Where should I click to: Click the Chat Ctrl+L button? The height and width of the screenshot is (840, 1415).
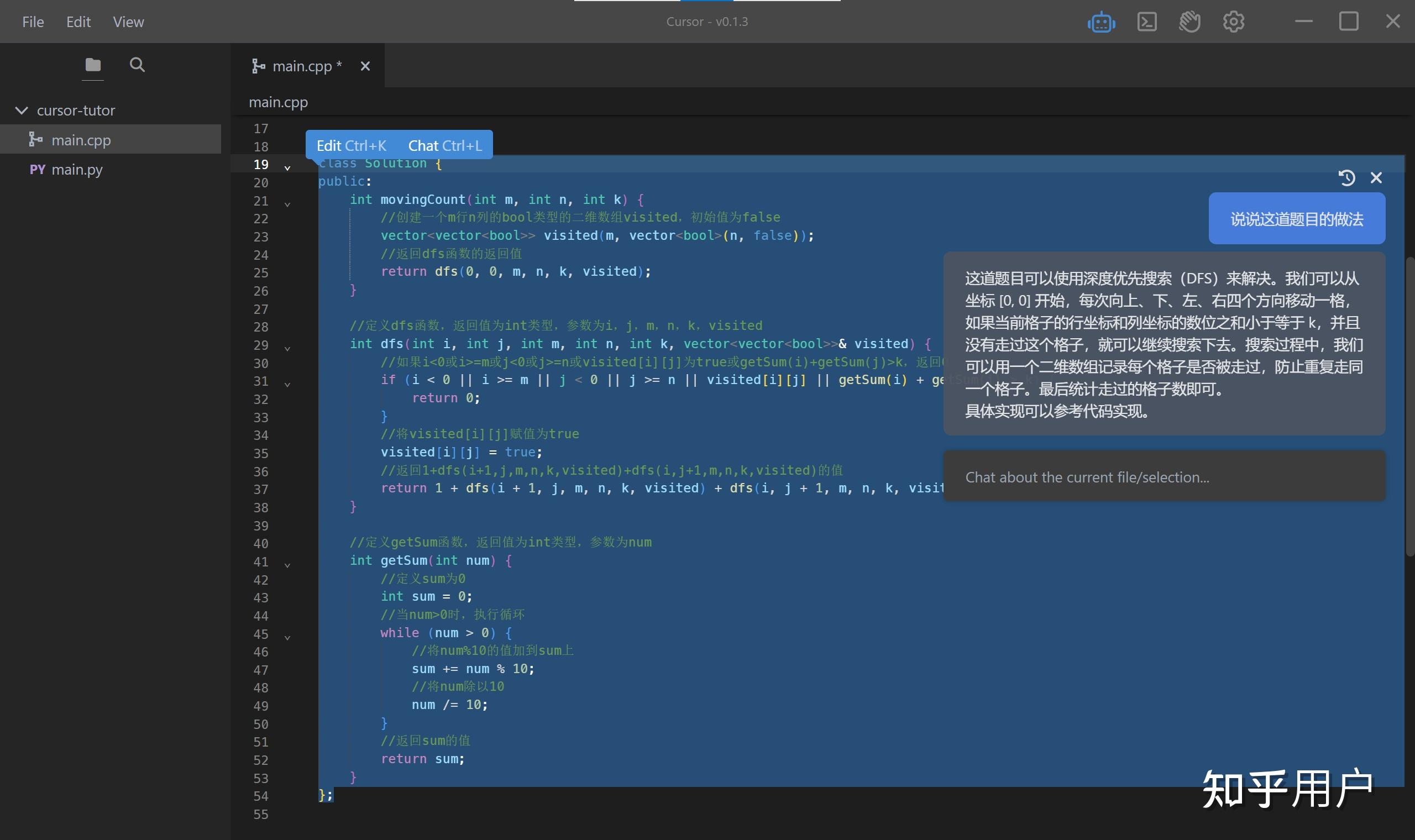(x=445, y=145)
